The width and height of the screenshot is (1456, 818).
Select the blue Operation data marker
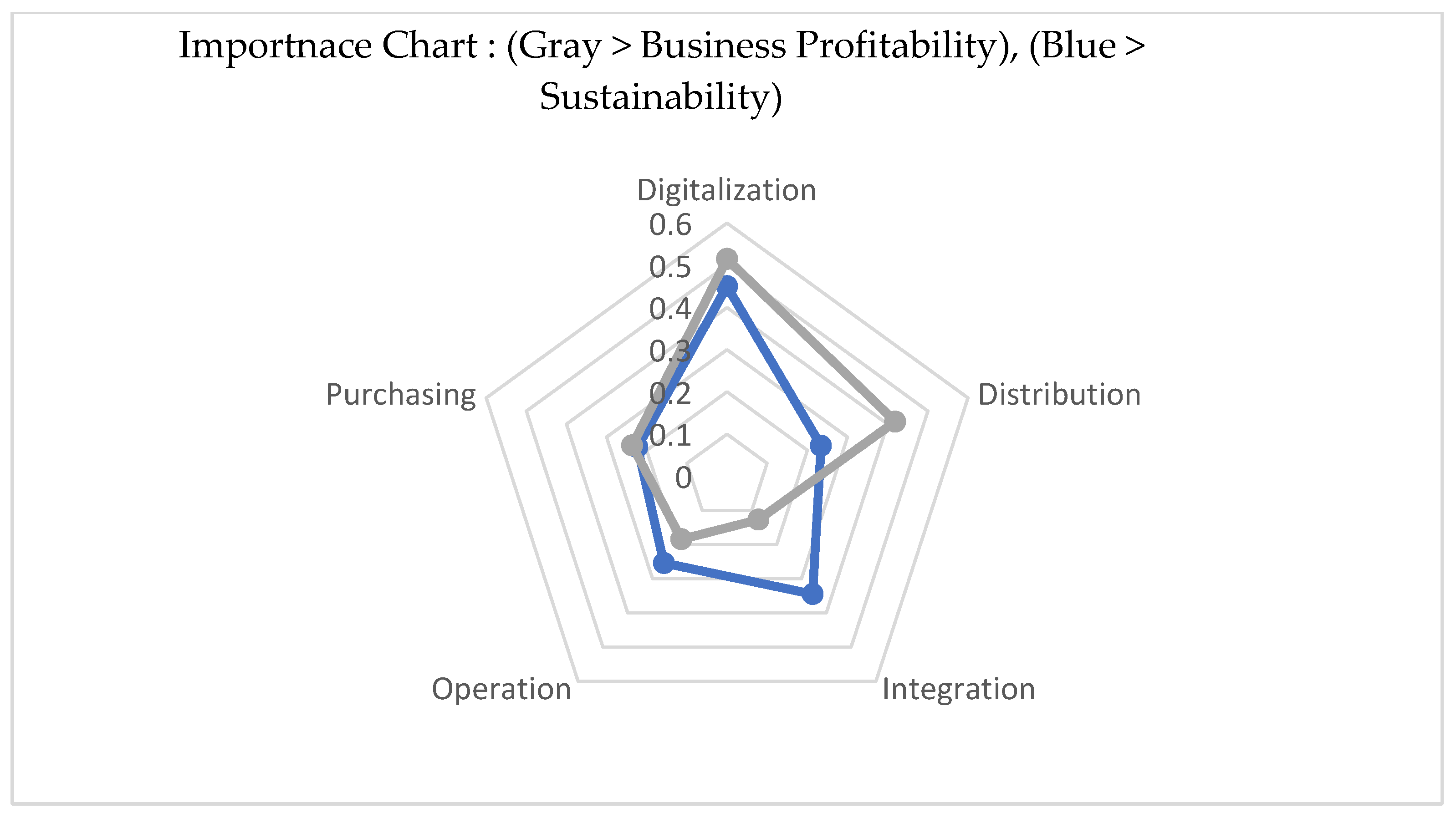pos(664,563)
